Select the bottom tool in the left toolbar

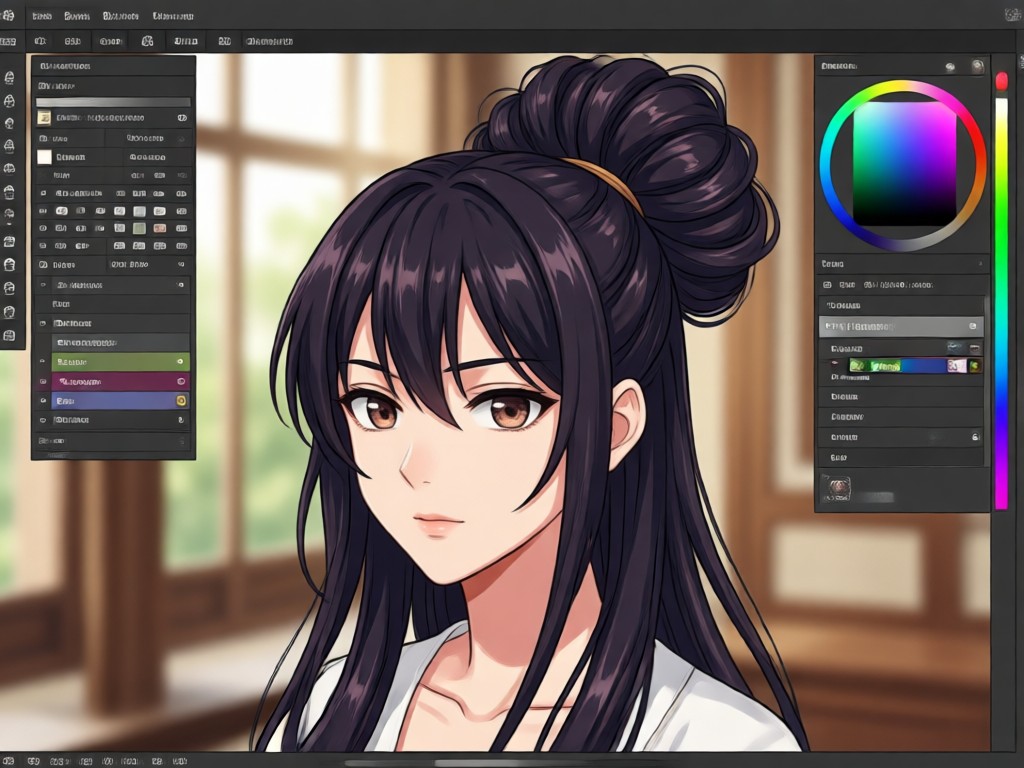click(9, 335)
